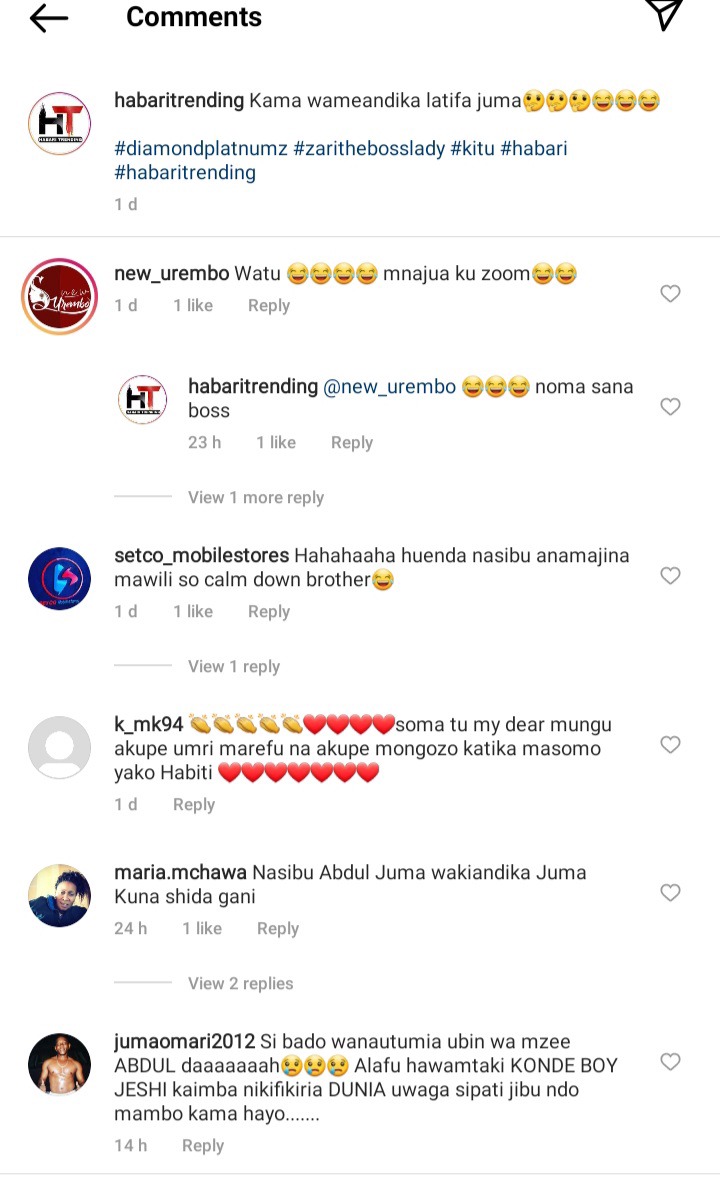Open the @new_urembo mention link
Viewport: 720px width, 1179px height.
click(x=389, y=386)
